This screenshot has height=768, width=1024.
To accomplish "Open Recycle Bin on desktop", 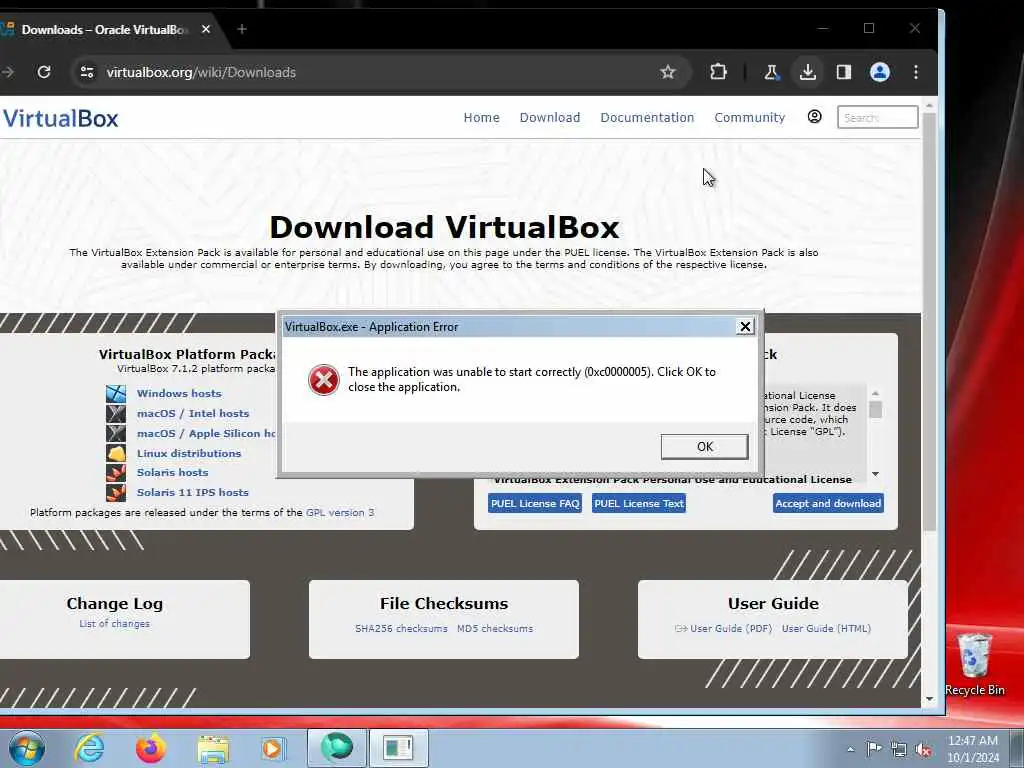I will 974,664.
